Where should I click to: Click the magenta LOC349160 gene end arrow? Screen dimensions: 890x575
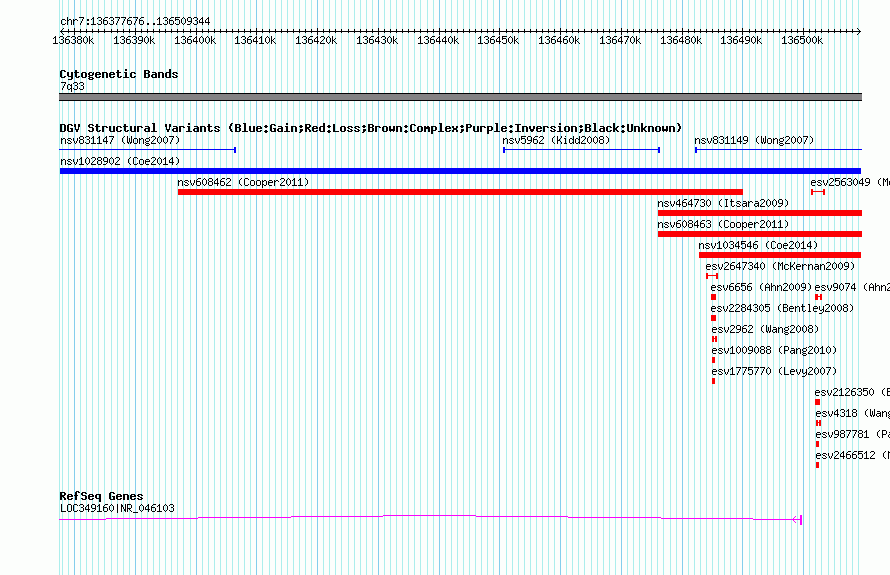(797, 519)
